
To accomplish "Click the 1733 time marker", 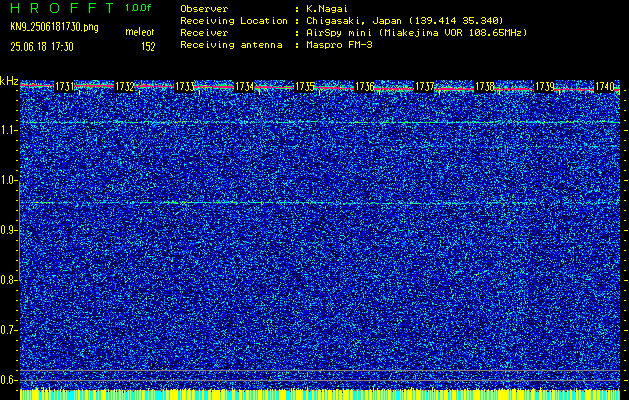I will (x=185, y=87).
